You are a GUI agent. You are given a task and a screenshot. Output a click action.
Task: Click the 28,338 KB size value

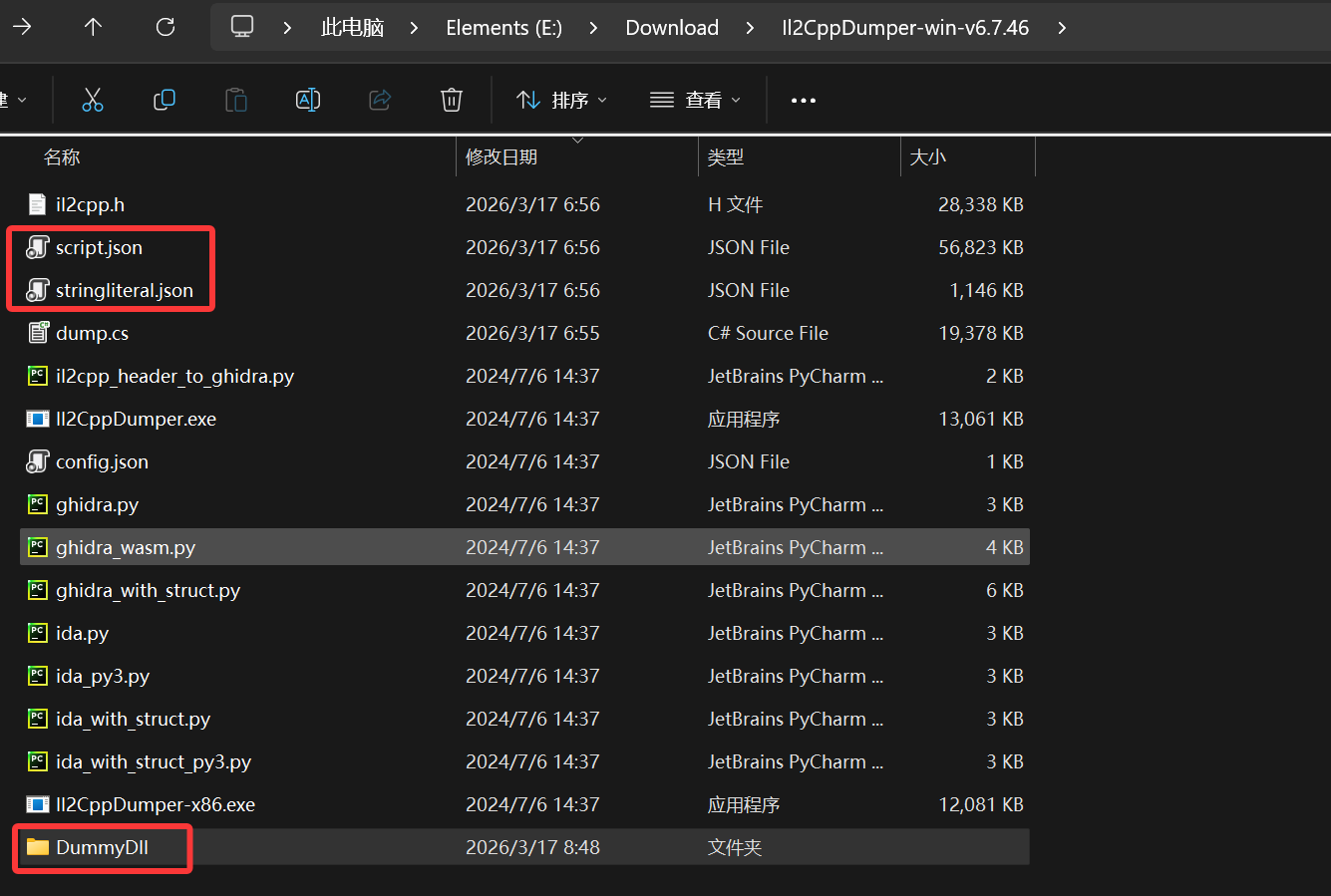(x=981, y=204)
